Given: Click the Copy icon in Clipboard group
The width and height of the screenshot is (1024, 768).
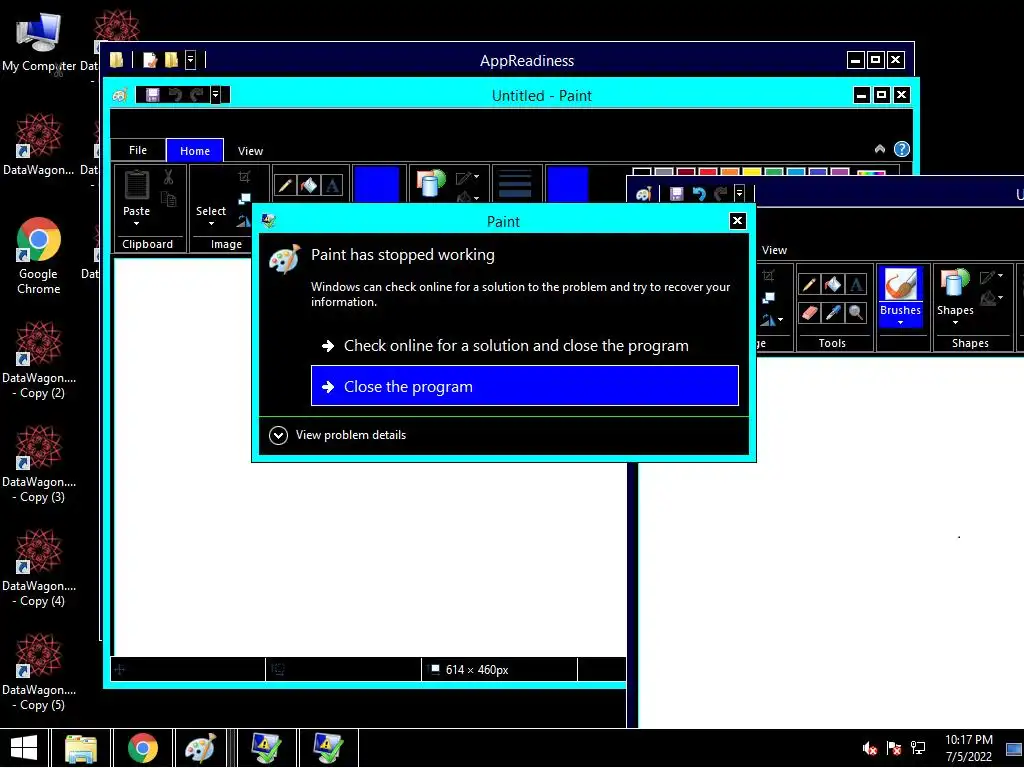Looking at the screenshot, I should (168, 199).
